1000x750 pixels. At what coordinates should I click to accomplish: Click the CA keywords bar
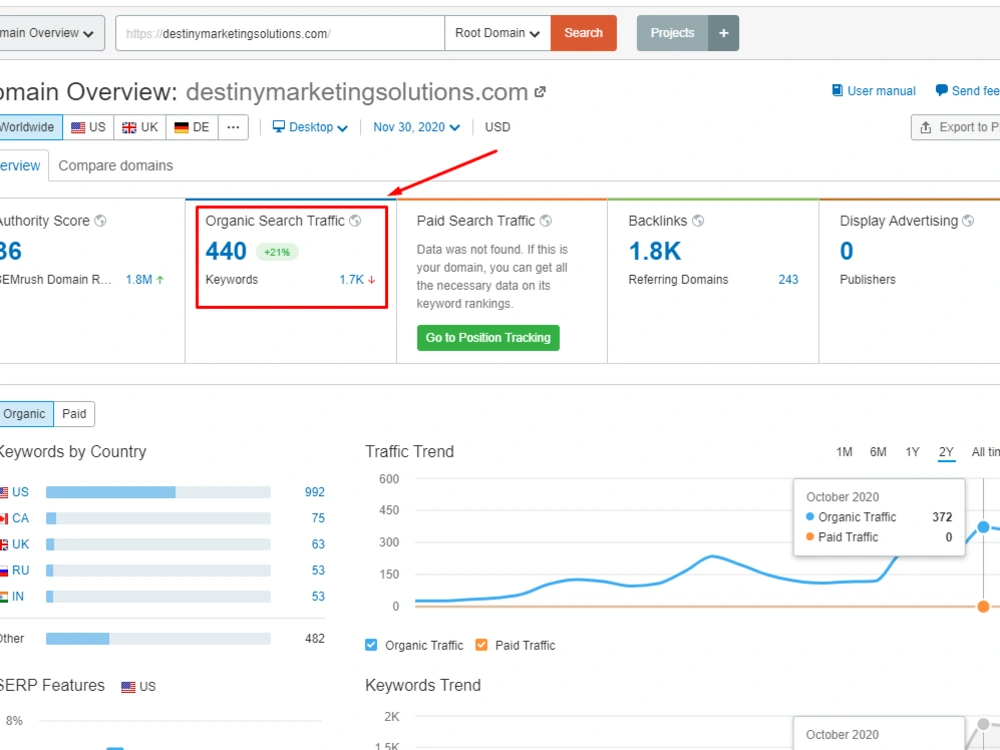coord(158,518)
